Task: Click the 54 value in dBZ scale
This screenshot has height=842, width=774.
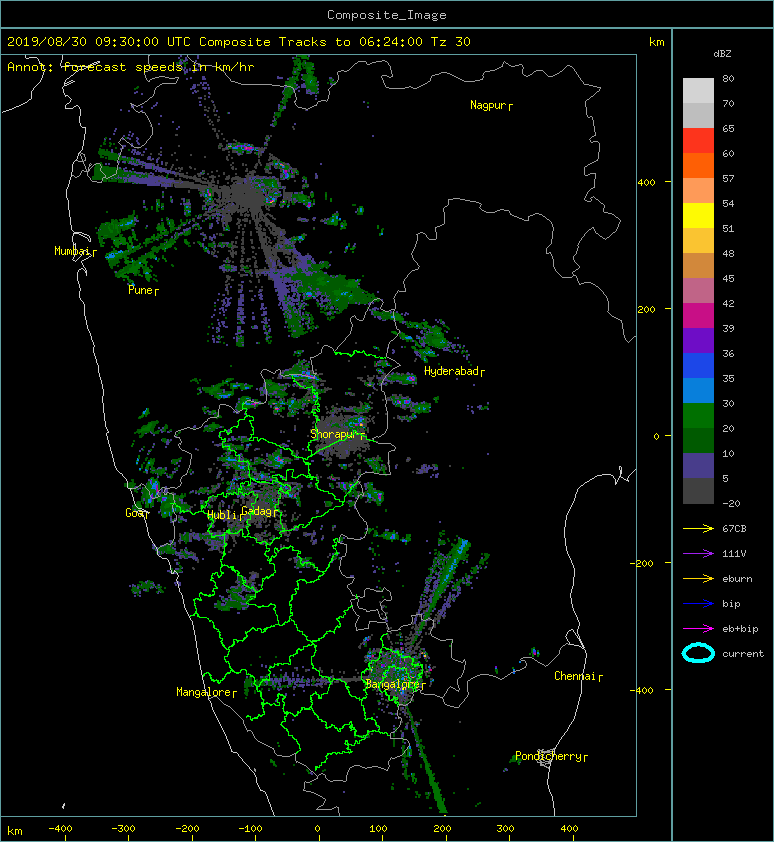Action: click(728, 204)
